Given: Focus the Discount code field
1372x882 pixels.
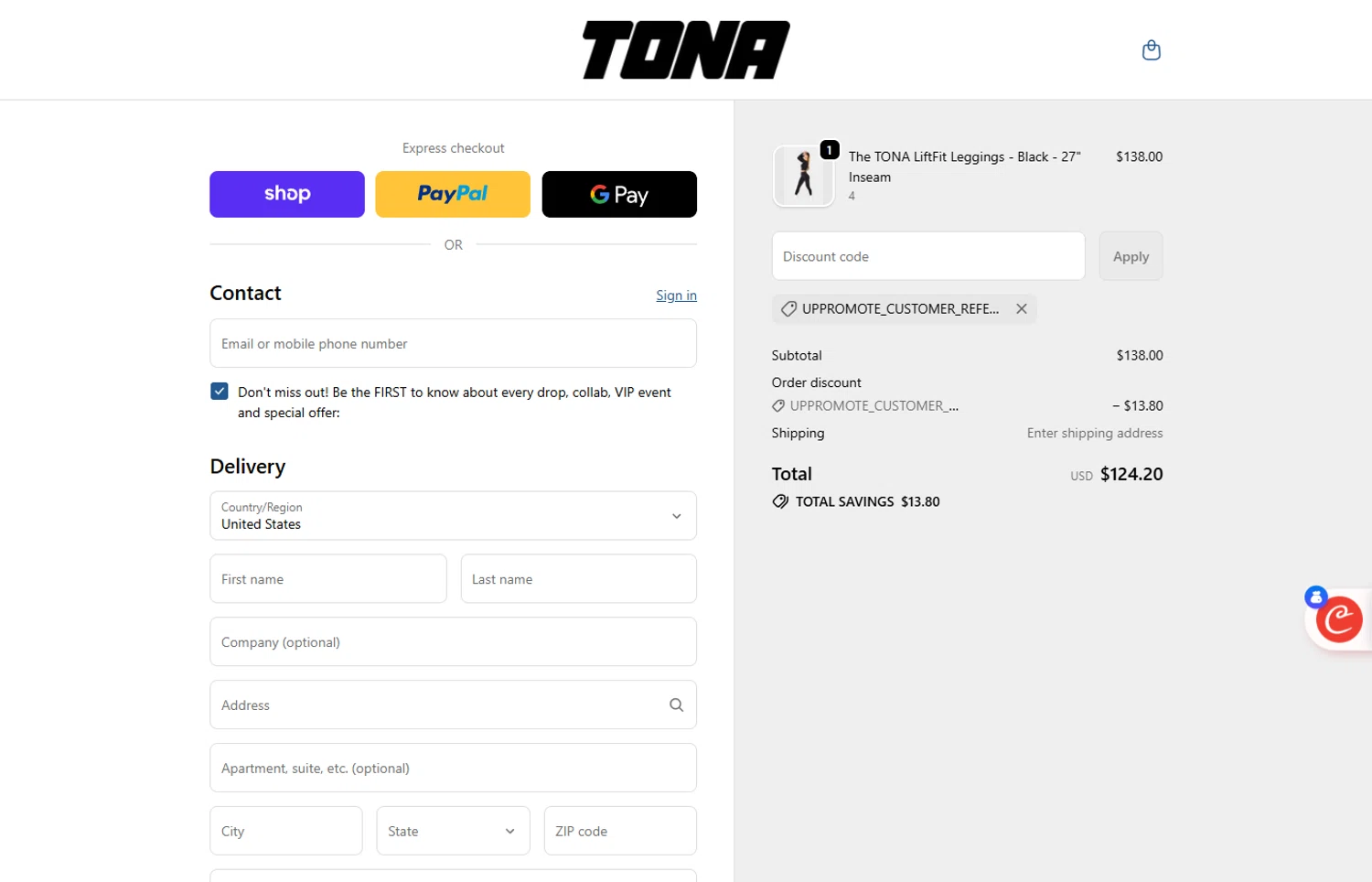Looking at the screenshot, I should tap(928, 256).
